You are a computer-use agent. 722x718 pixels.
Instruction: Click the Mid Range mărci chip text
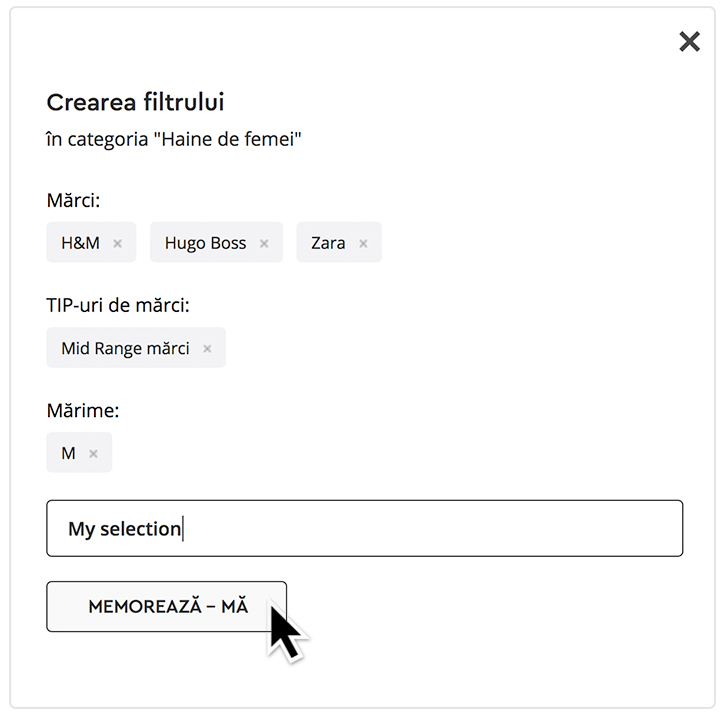pos(125,348)
